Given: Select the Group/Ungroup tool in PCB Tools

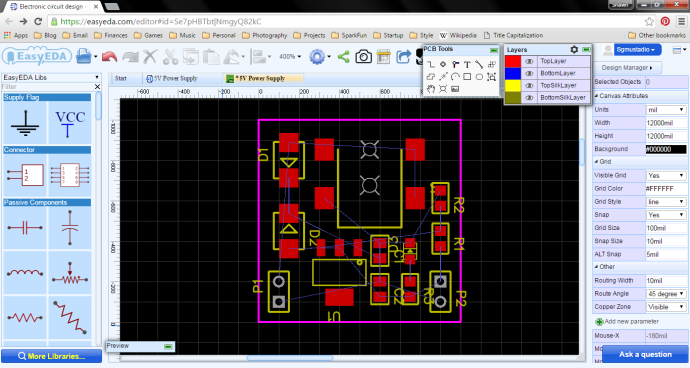Looking at the screenshot, I should click(x=492, y=65).
